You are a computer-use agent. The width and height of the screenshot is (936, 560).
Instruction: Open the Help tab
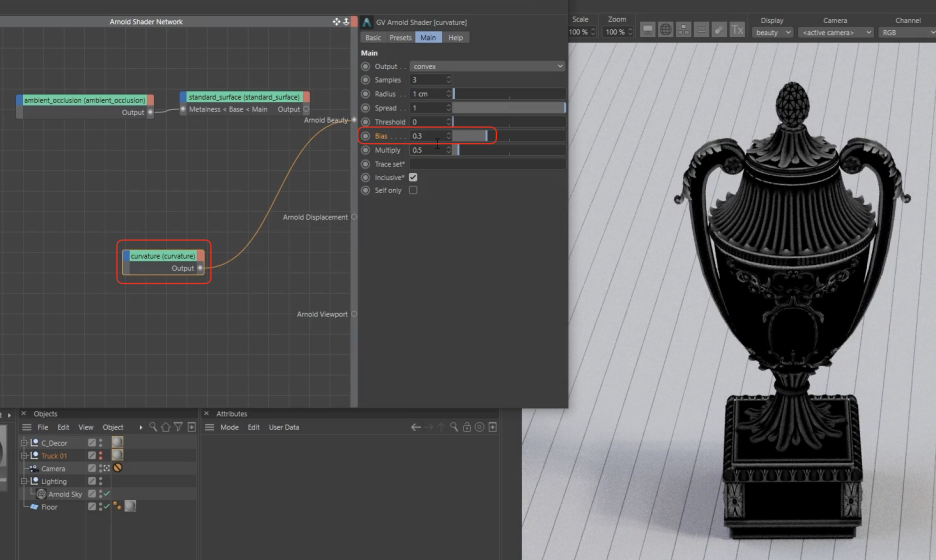pyautogui.click(x=455, y=38)
